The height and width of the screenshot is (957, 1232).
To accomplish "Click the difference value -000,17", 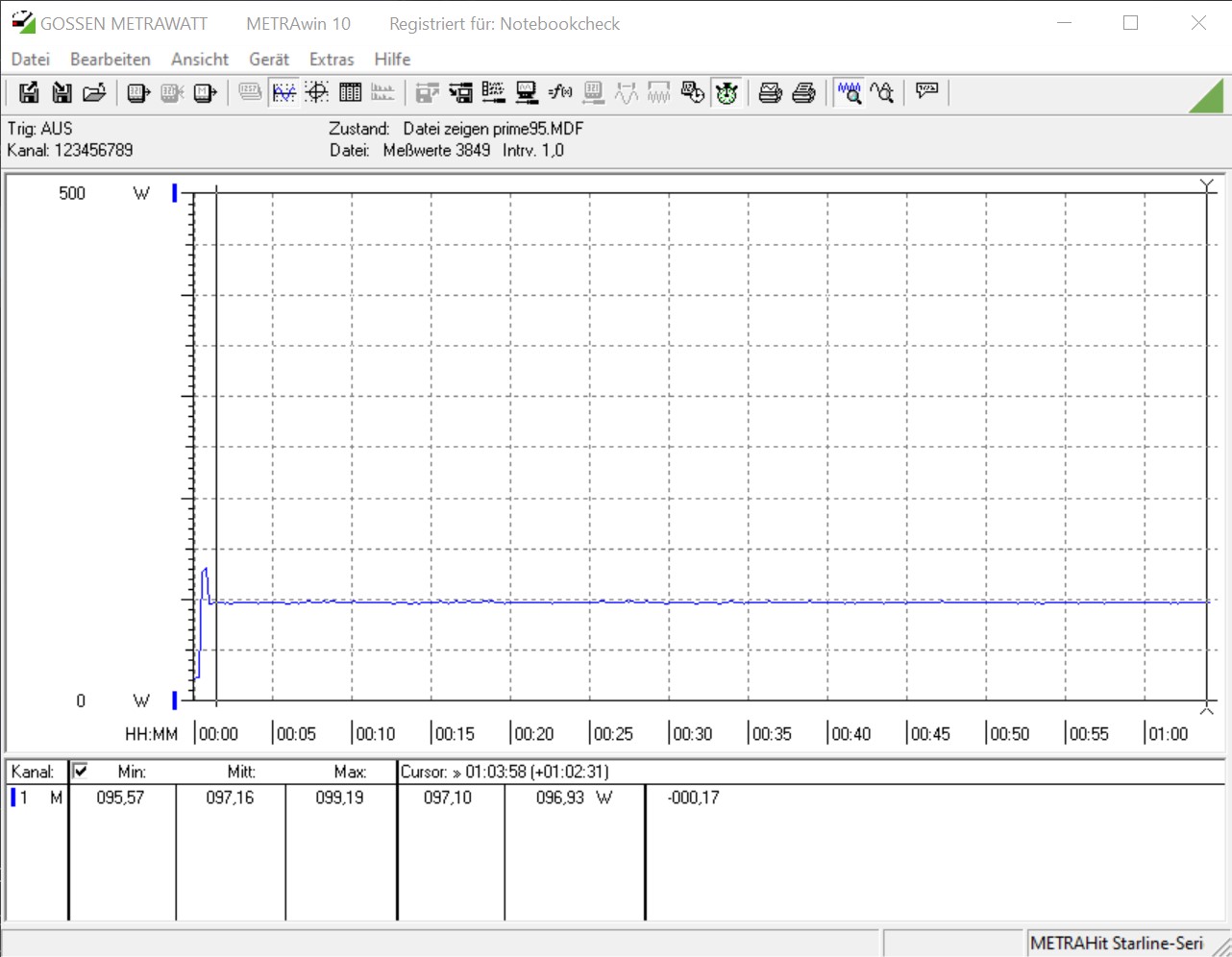I will [x=694, y=797].
